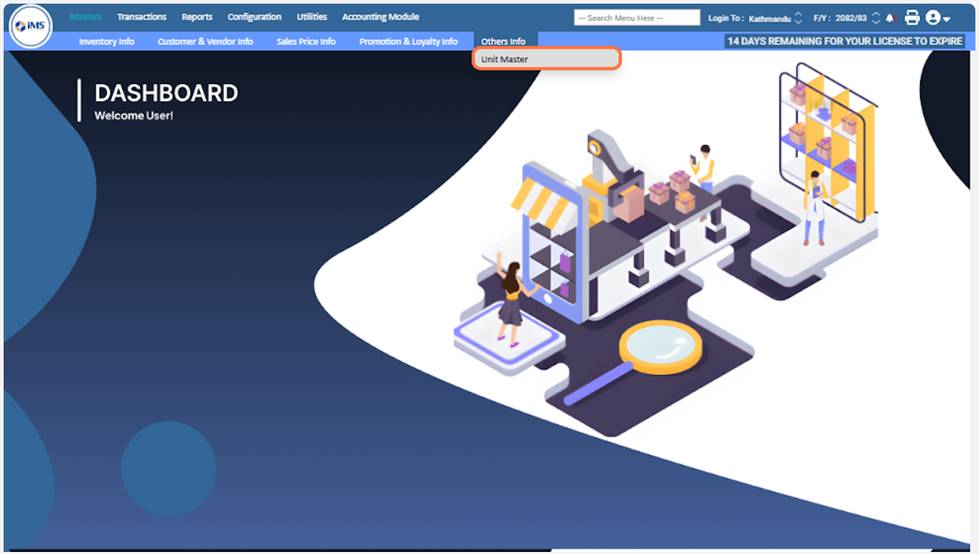Open the notifications bell
This screenshot has width=979, height=554.
coord(890,18)
